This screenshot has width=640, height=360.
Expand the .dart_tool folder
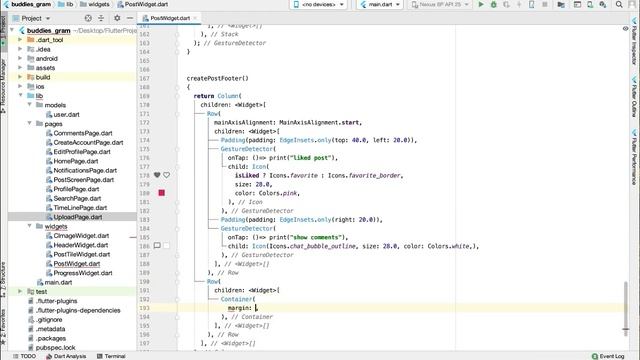point(20,40)
